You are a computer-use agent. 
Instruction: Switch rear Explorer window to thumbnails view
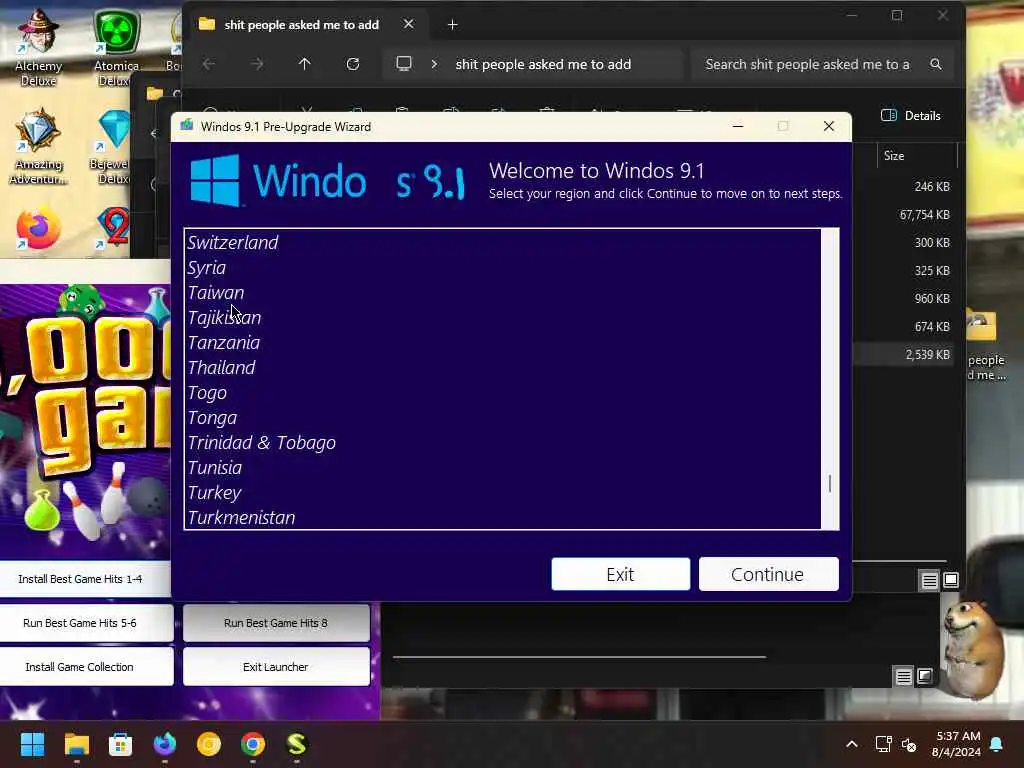tap(925, 677)
